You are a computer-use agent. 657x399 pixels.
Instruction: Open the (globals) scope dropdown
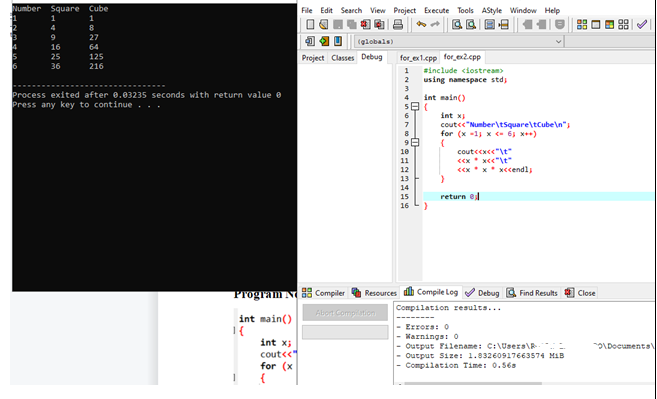tap(459, 41)
